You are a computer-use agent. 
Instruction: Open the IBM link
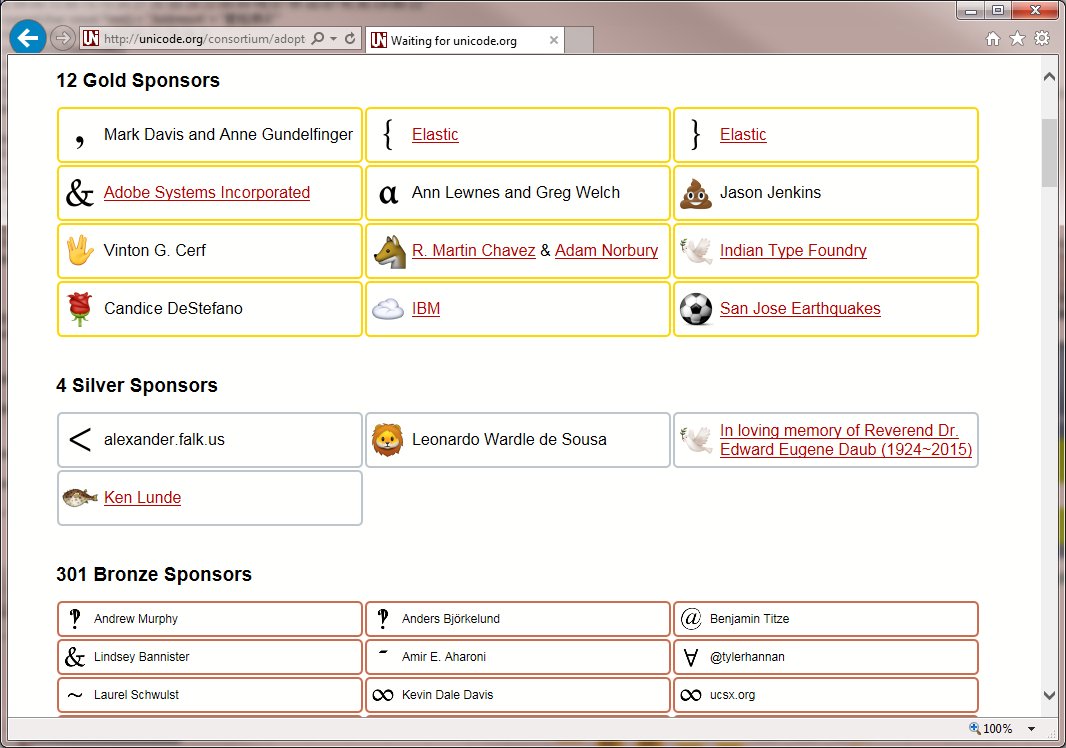click(x=426, y=308)
